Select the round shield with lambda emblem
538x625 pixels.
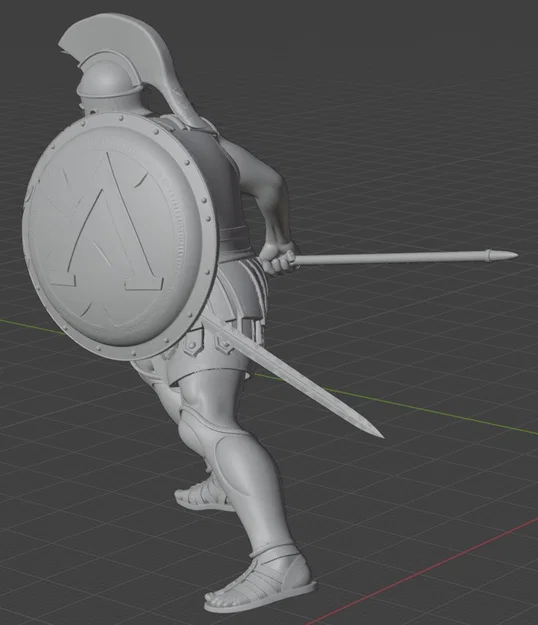pos(120,236)
